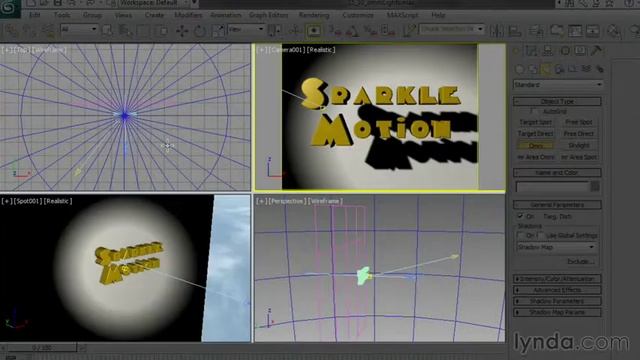640x360 pixels.
Task: Toggle the Percent Snap icon
Action: (370, 31)
